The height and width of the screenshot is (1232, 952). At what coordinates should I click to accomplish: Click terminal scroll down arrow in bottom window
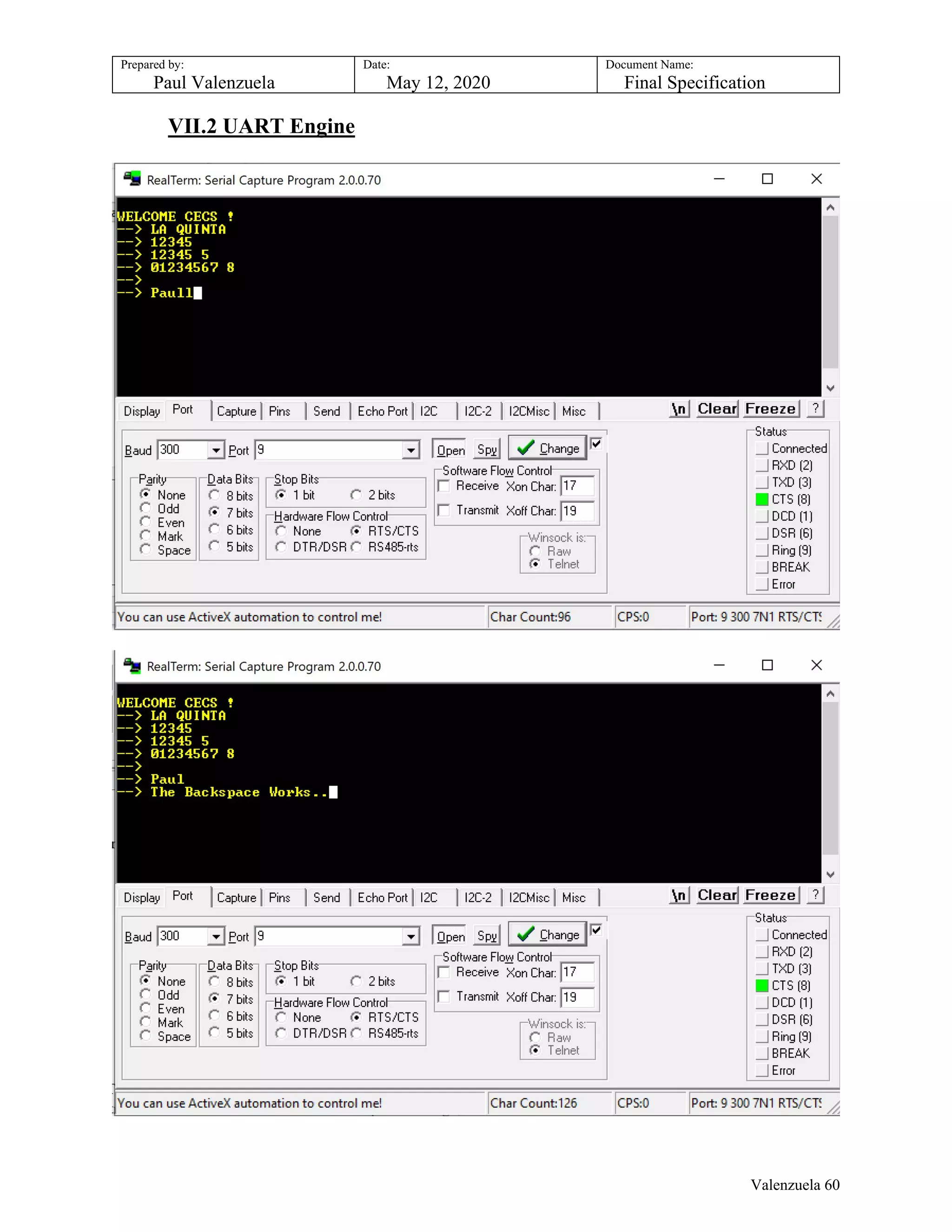point(830,874)
